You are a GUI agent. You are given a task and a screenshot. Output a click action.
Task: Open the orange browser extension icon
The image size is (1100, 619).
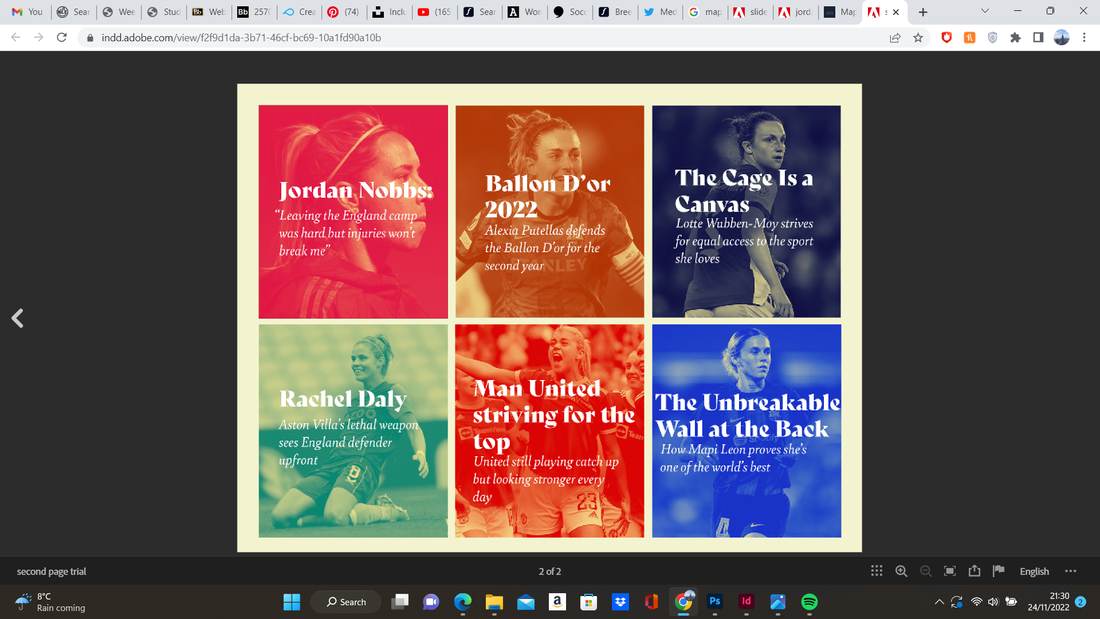tap(970, 38)
